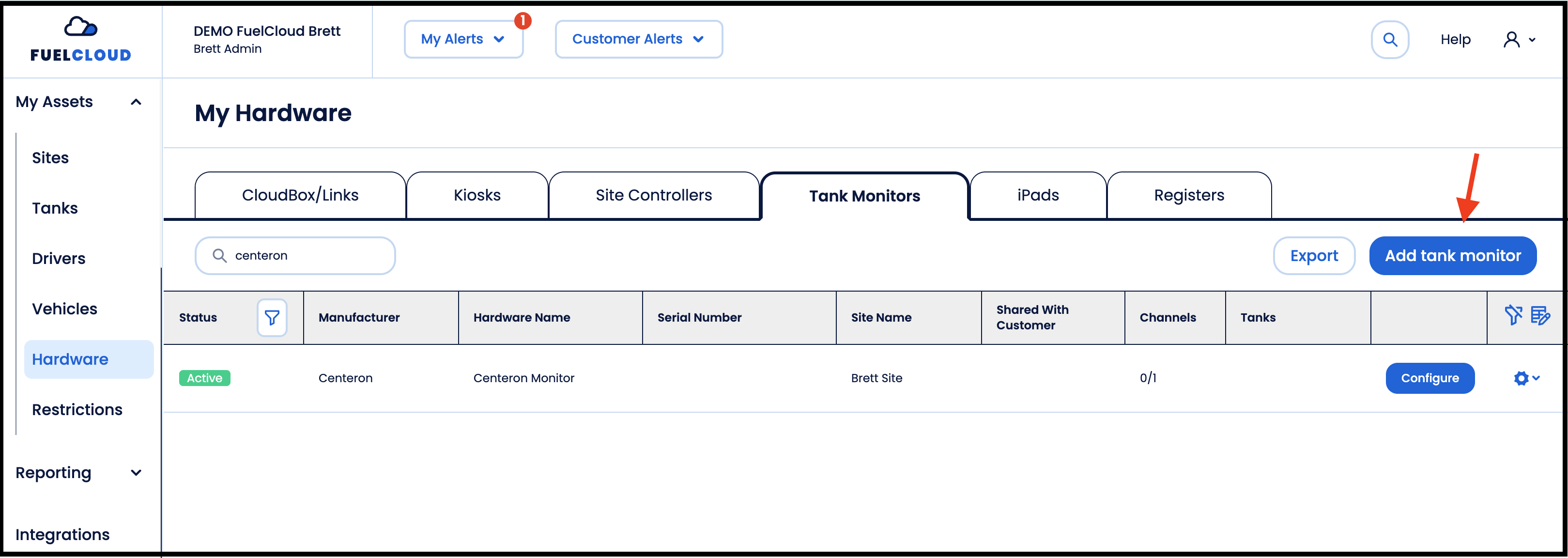1568x558 pixels.
Task: Switch to the iPads tab
Action: coord(1038,195)
